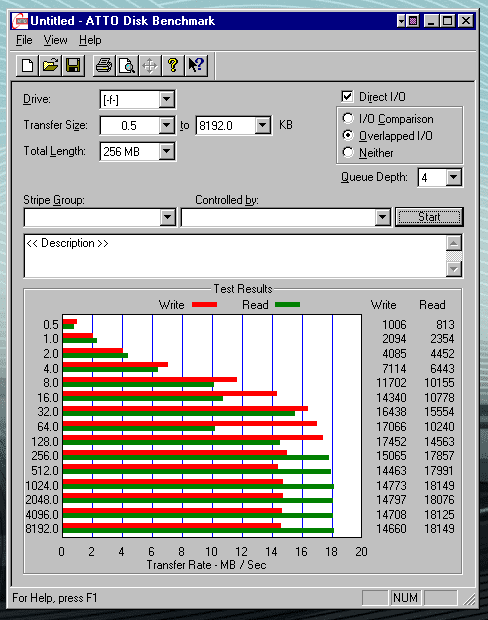
Task: Click the Description scrollbar down arrow
Action: 454,269
